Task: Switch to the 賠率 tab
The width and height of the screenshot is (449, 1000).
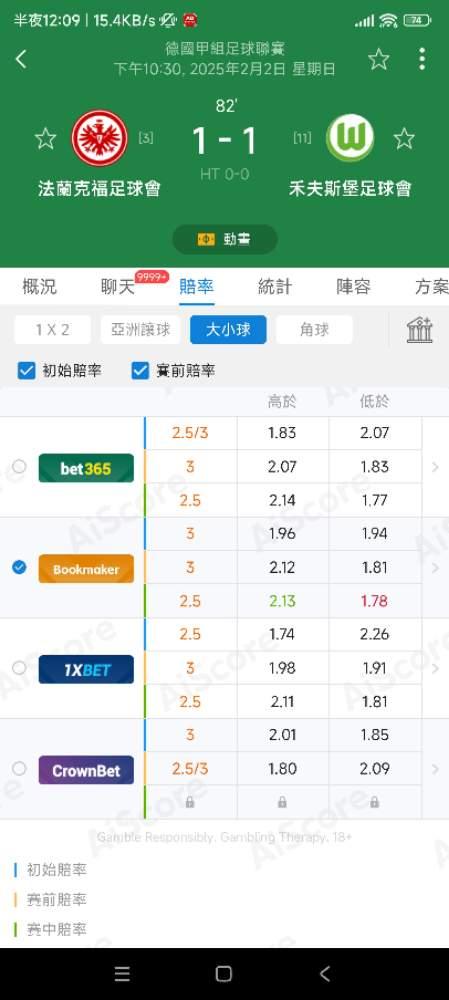Action: coord(196,287)
